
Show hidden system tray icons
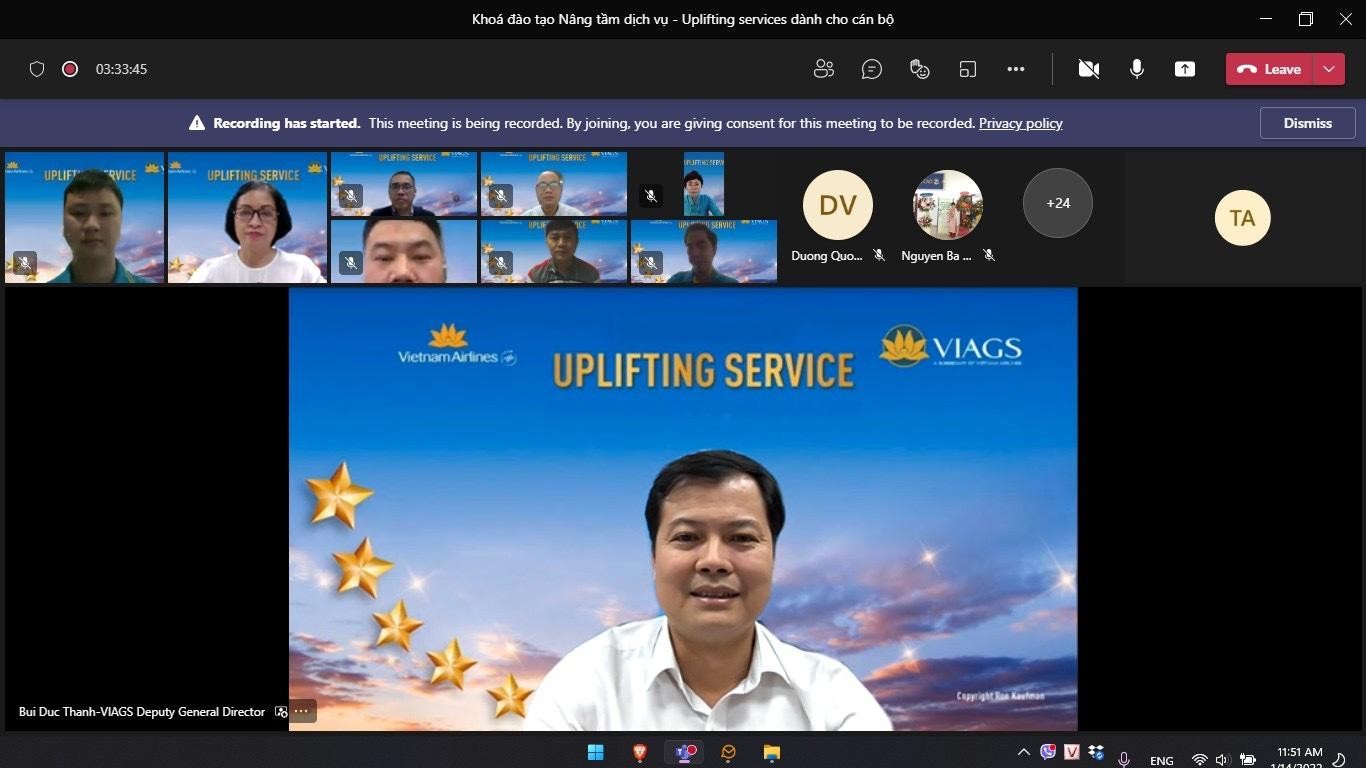[1023, 752]
